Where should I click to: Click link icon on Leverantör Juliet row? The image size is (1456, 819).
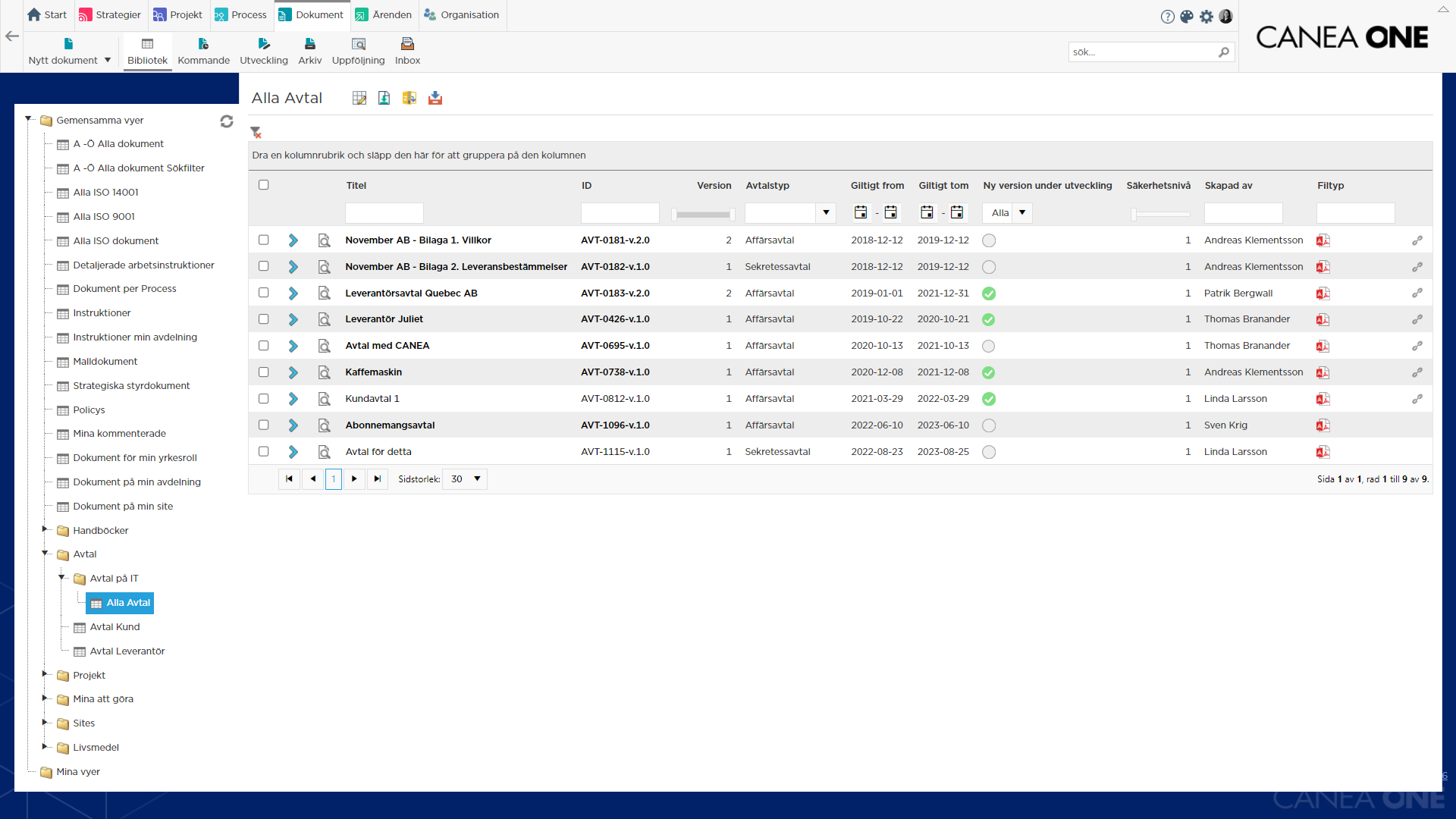[x=1417, y=319]
